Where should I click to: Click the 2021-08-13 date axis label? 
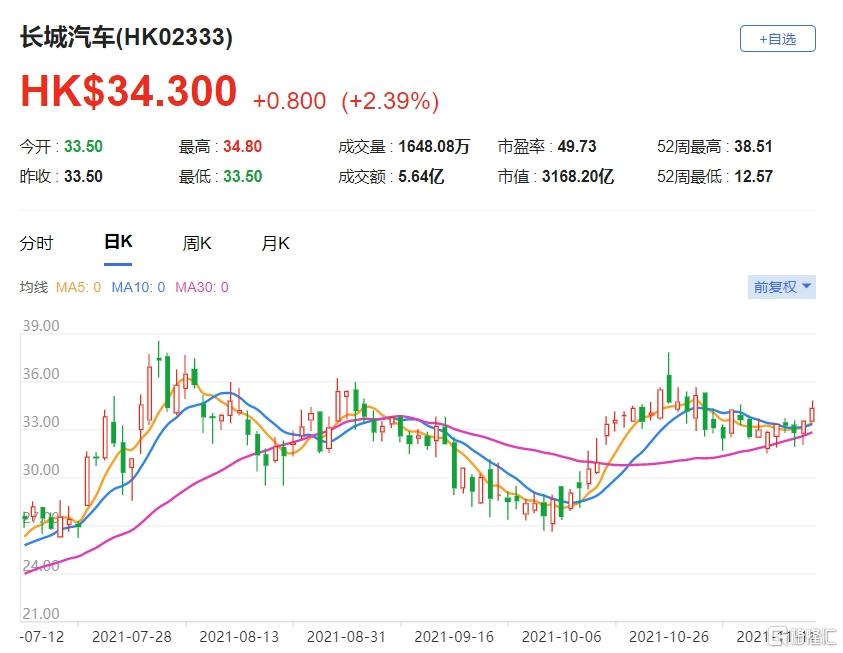[239, 637]
